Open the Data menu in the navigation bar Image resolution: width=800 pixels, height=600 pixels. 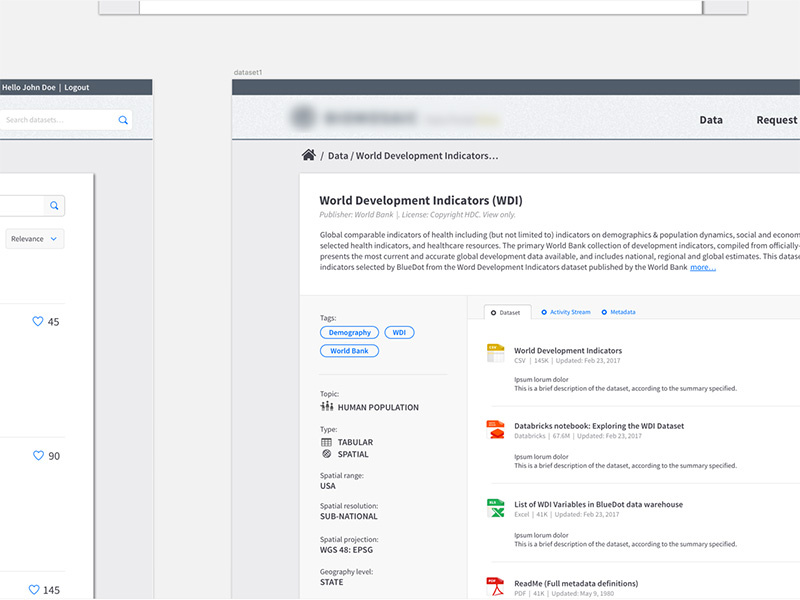pyautogui.click(x=711, y=120)
